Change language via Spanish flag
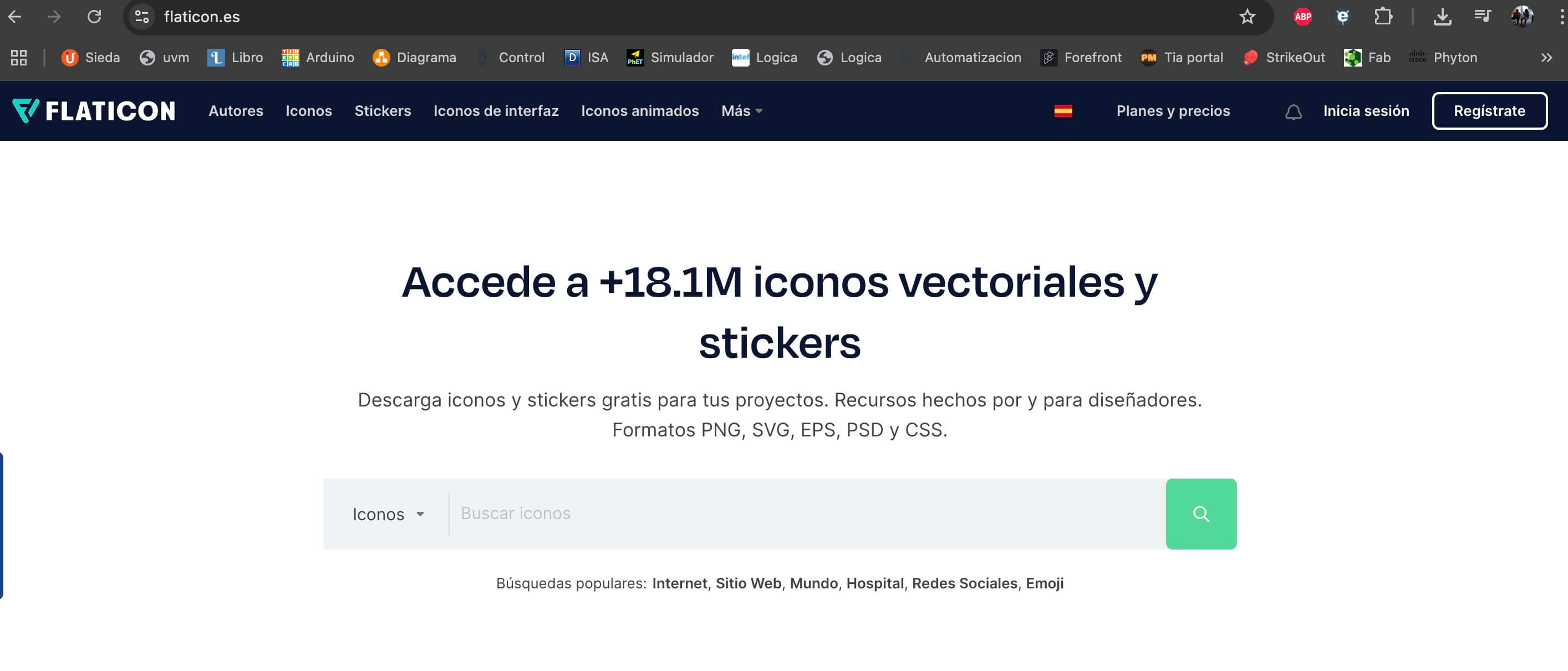The width and height of the screenshot is (1568, 671). click(x=1063, y=111)
